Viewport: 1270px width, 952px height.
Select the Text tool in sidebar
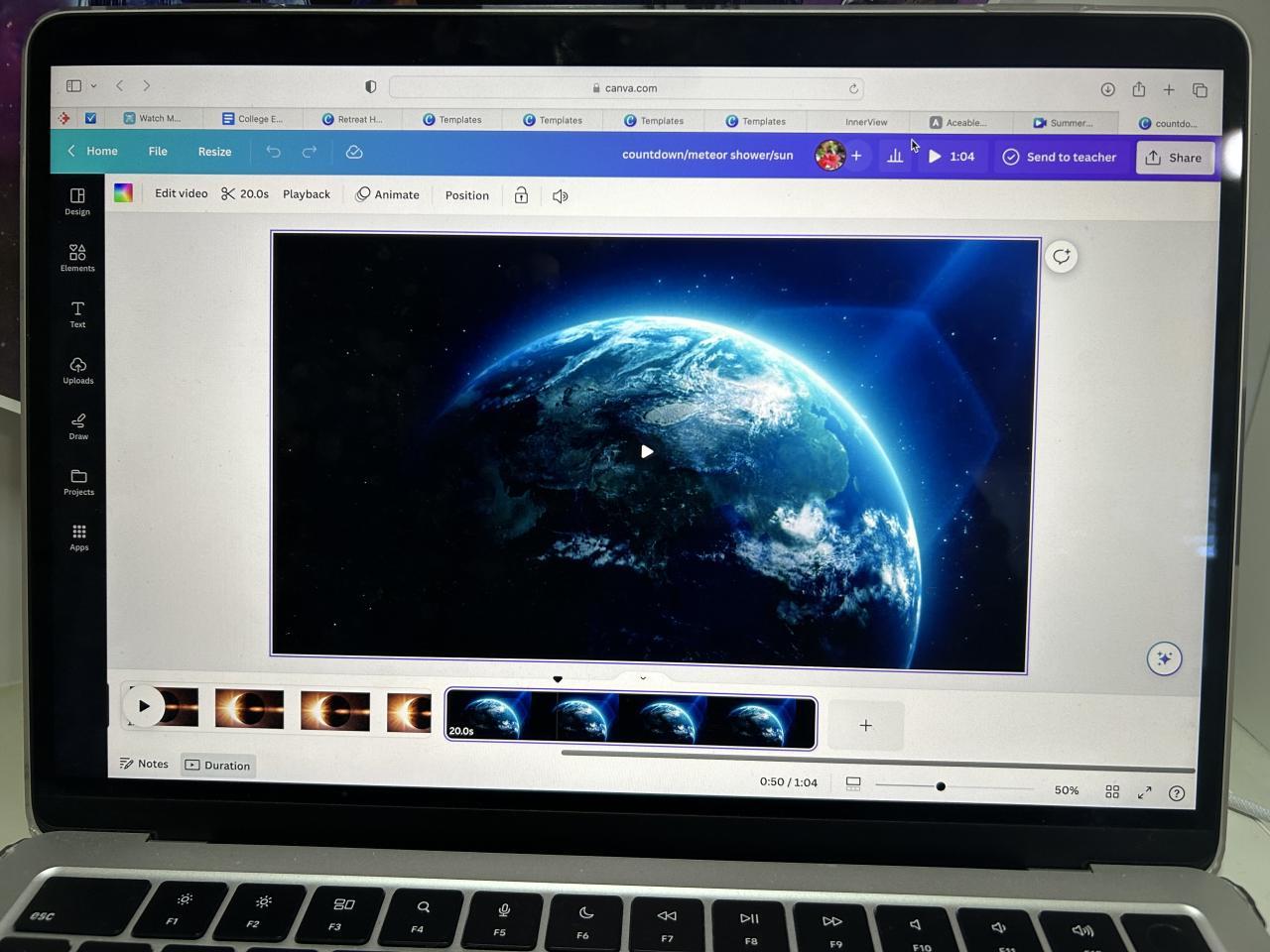(x=77, y=314)
